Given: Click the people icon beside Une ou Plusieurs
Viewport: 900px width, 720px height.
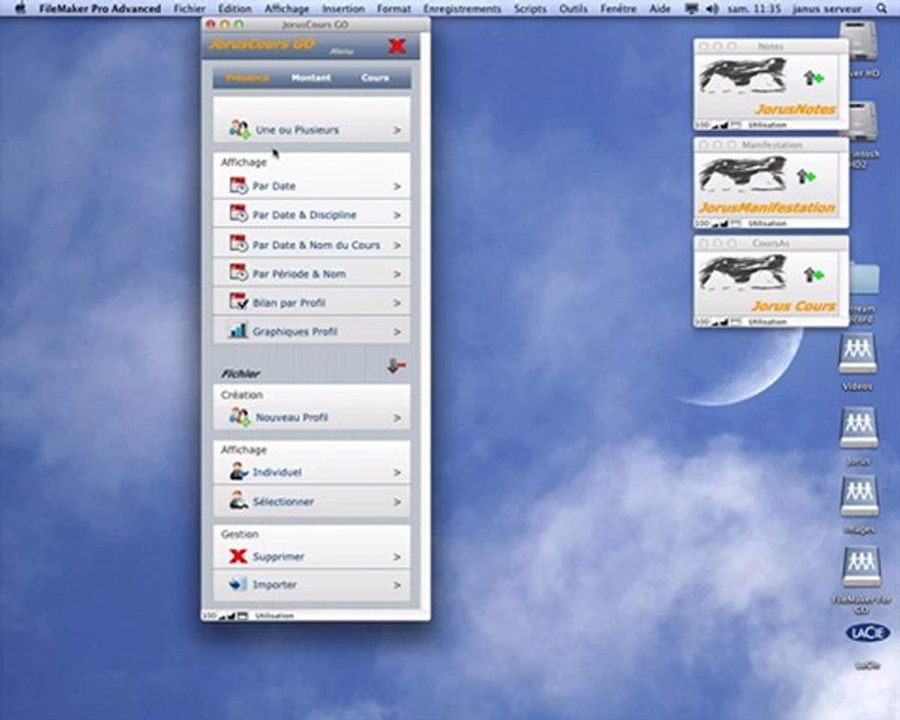Looking at the screenshot, I should click(239, 129).
